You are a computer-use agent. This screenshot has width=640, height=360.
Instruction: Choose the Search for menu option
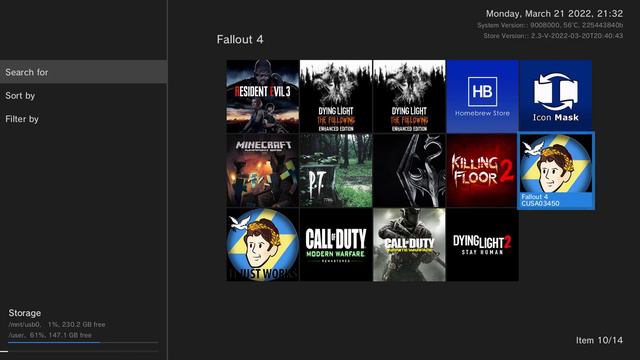83,72
